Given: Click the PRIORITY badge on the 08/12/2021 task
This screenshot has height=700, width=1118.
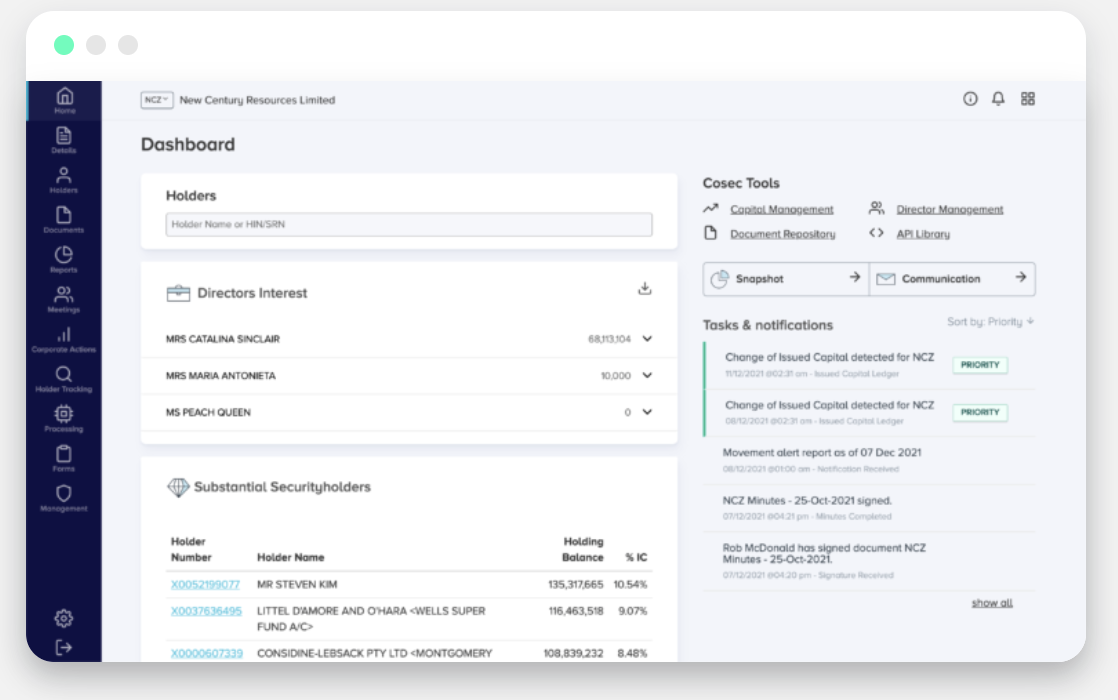Looking at the screenshot, I should point(980,412).
